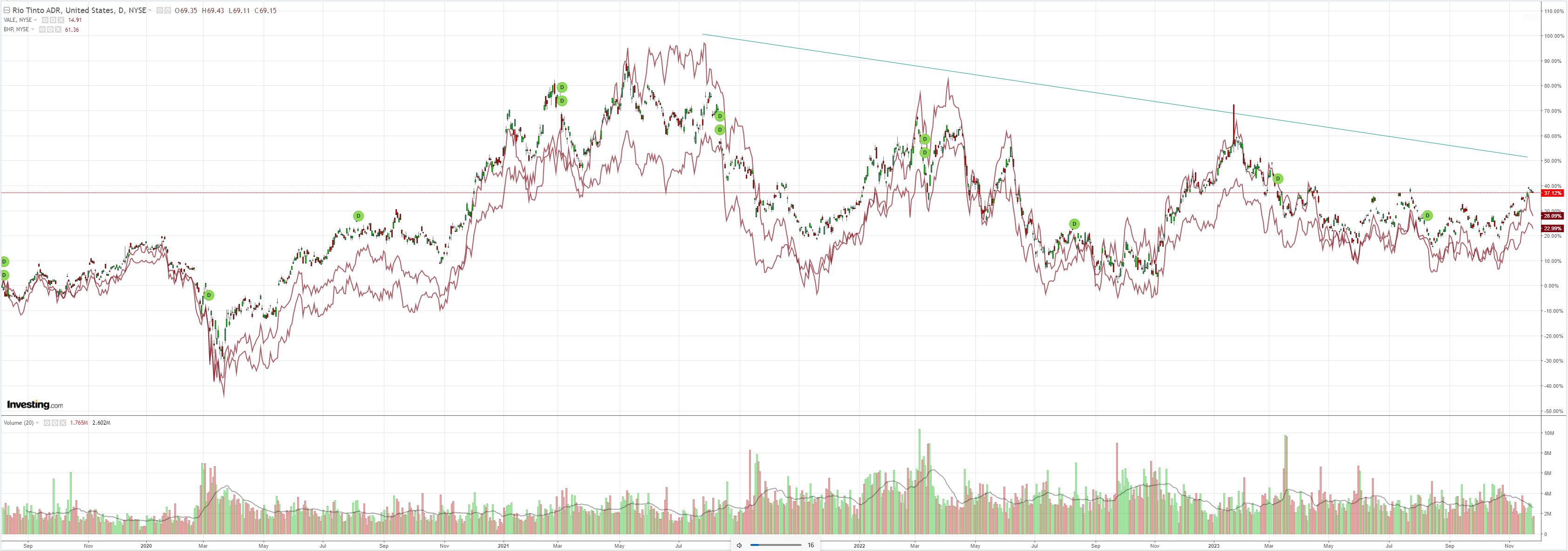The height and width of the screenshot is (551, 1568).
Task: Open BHP comparison settings gear
Action: (x=50, y=29)
